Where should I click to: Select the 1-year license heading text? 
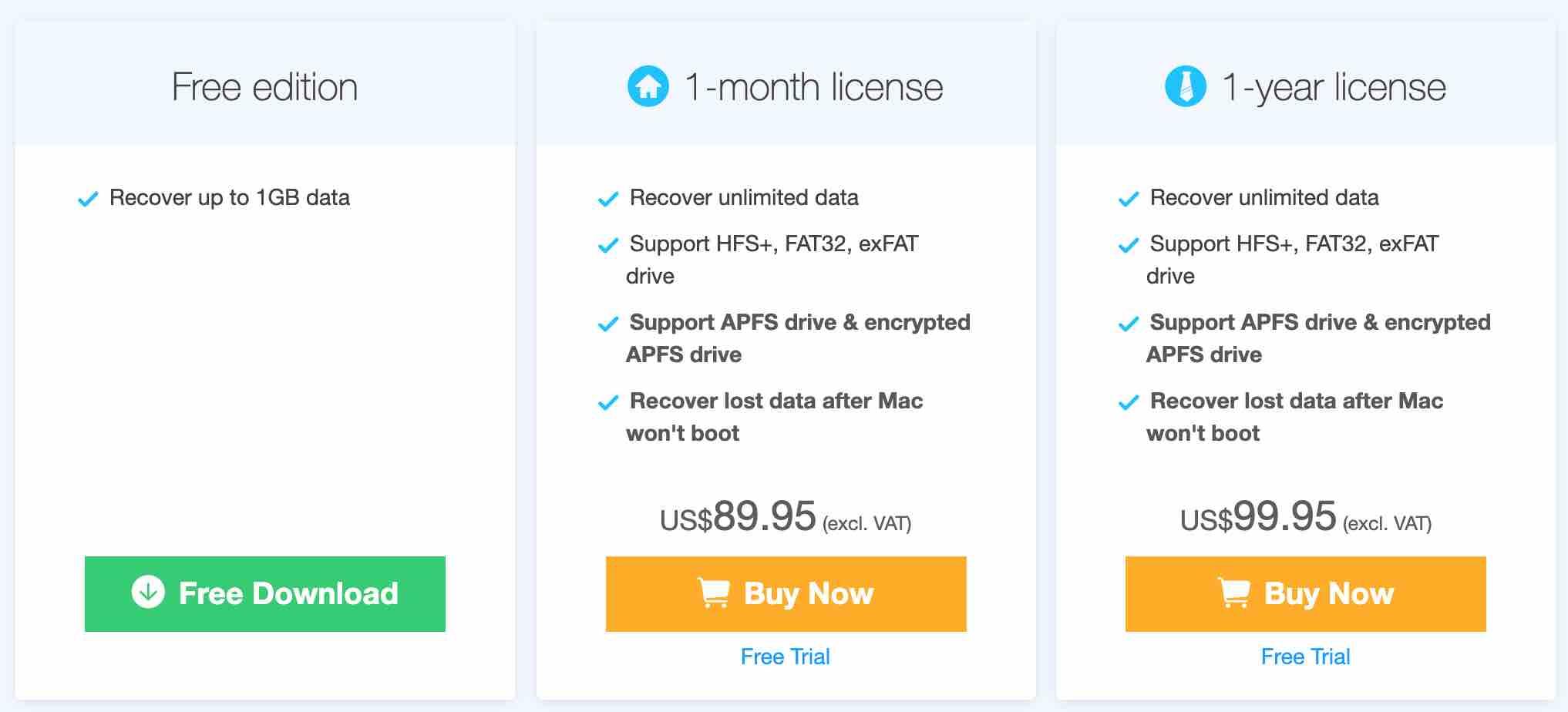1334,87
